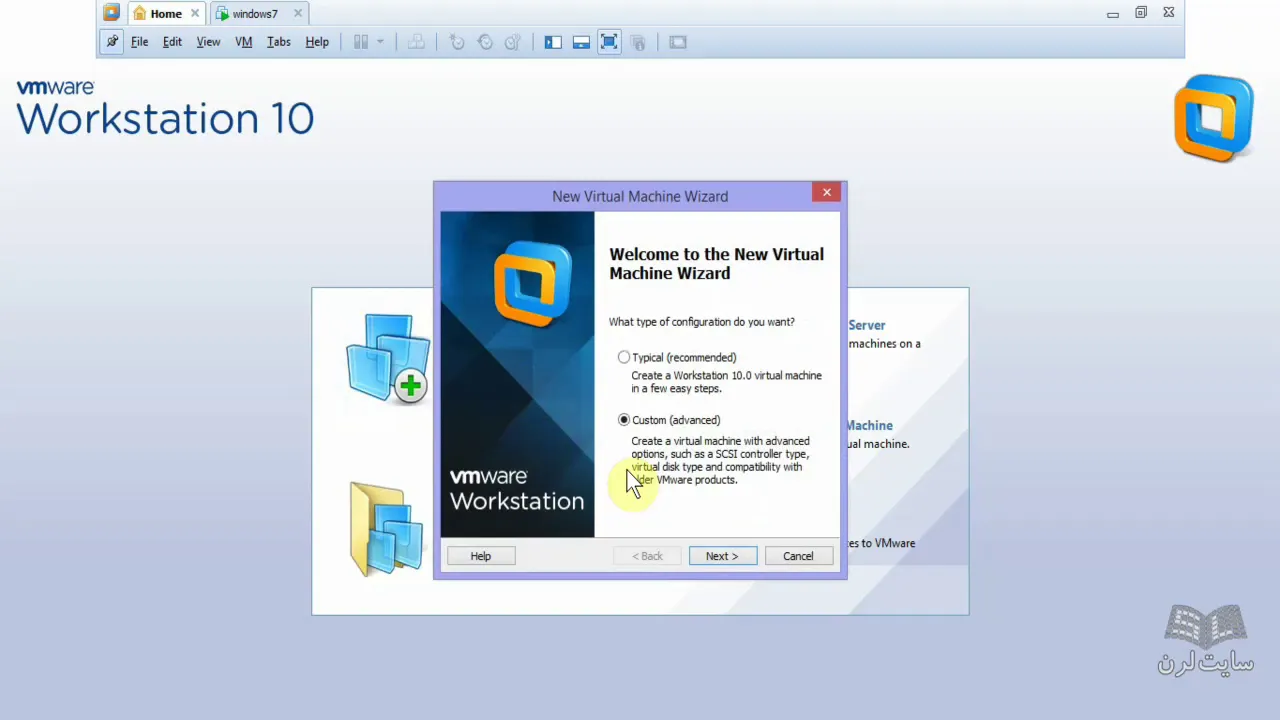Close the New Virtual Machine Wizard dialog

click(826, 192)
